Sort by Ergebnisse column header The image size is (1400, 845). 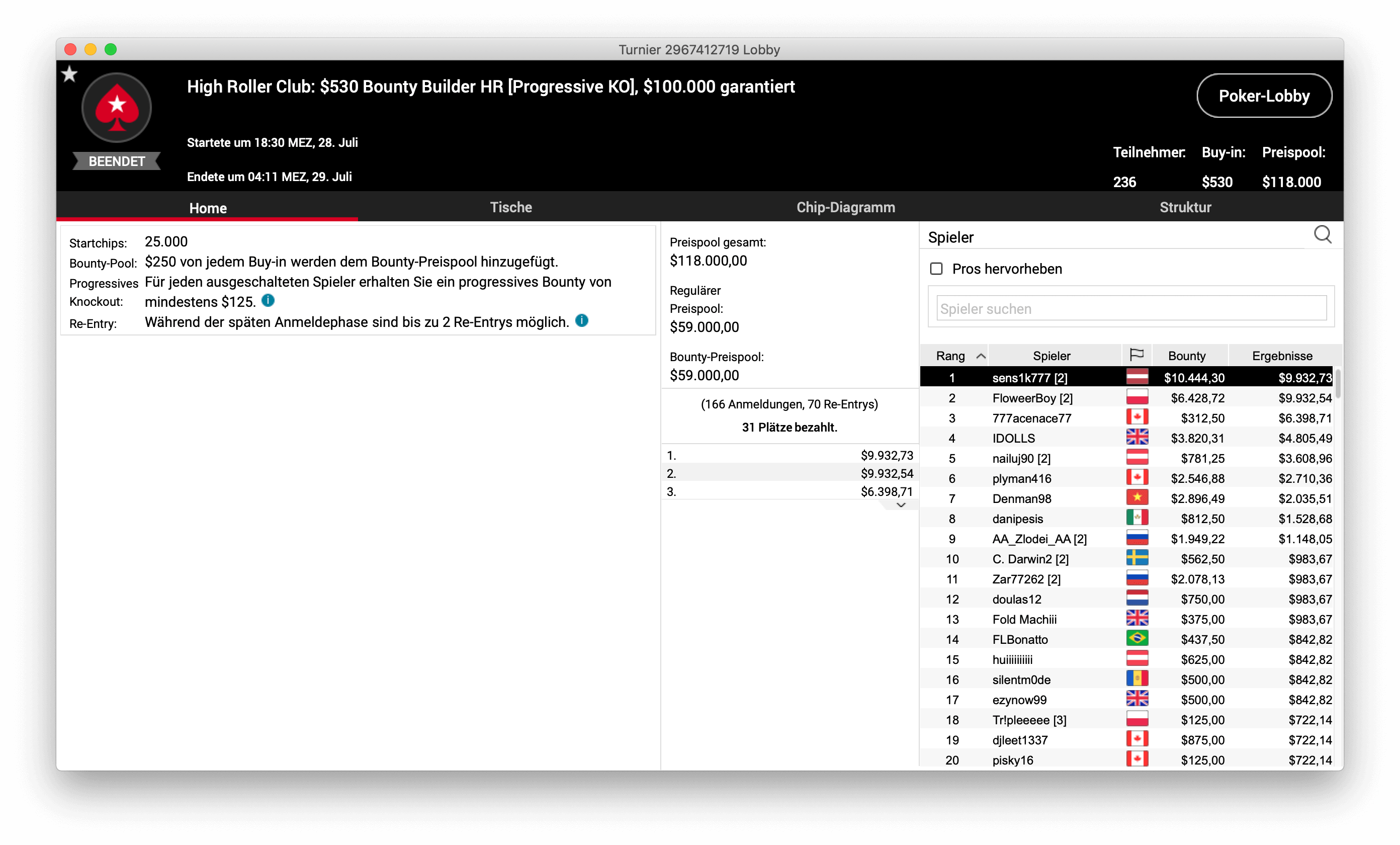coord(1282,356)
